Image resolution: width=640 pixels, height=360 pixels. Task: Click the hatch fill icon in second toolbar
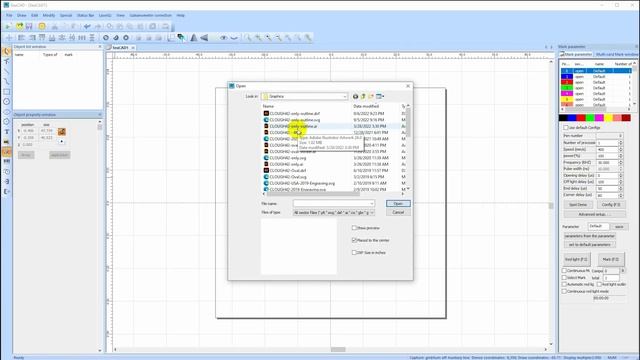[x=181, y=38]
